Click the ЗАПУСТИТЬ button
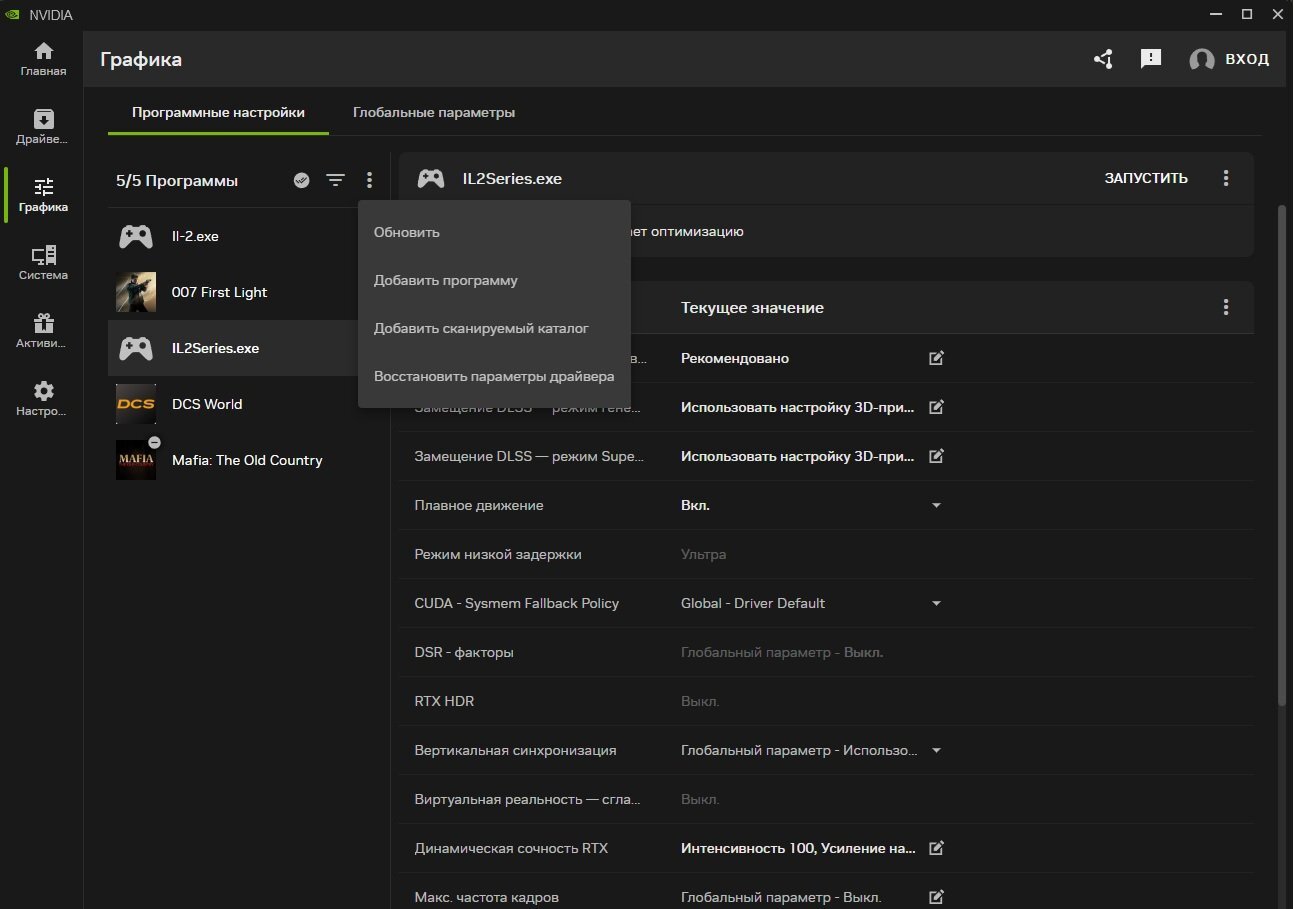 tap(1146, 179)
